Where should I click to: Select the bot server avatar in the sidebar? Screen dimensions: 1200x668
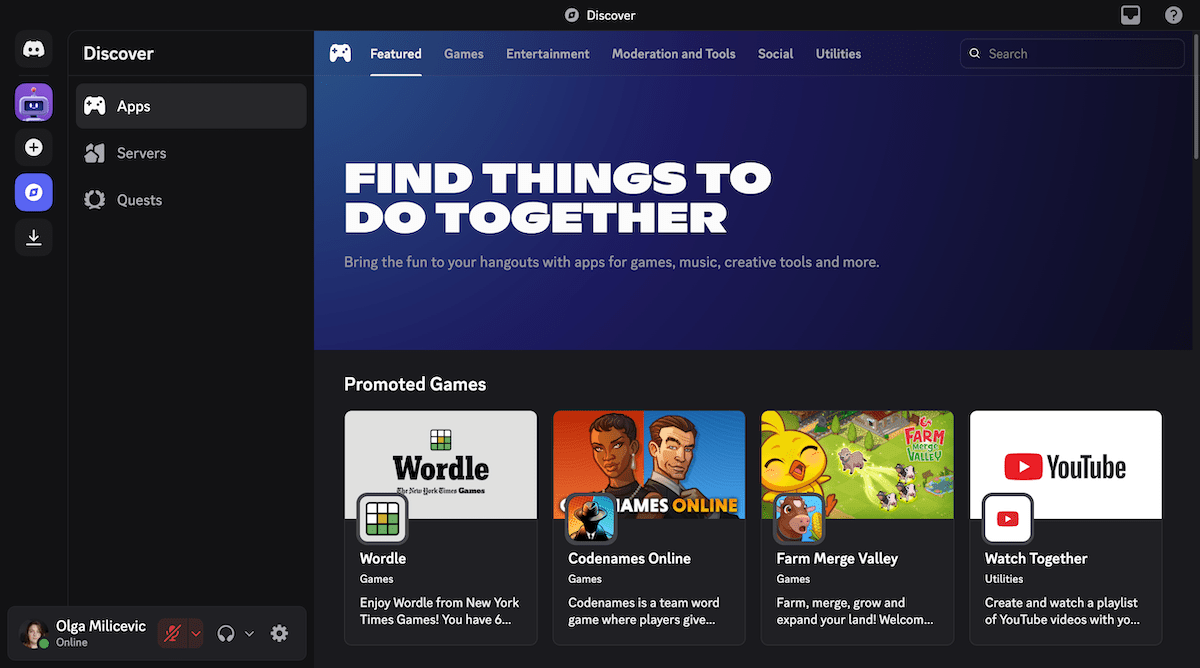click(33, 102)
